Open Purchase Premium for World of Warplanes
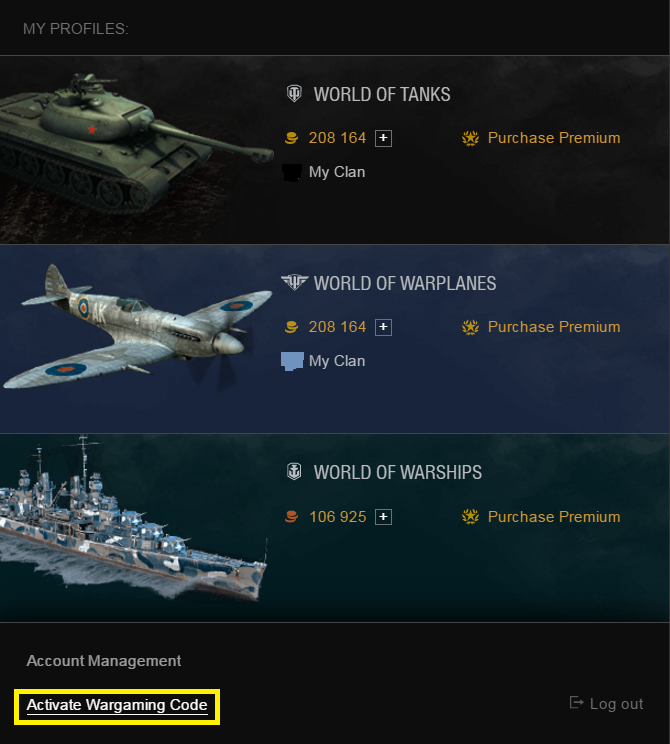This screenshot has width=670, height=744. [554, 327]
